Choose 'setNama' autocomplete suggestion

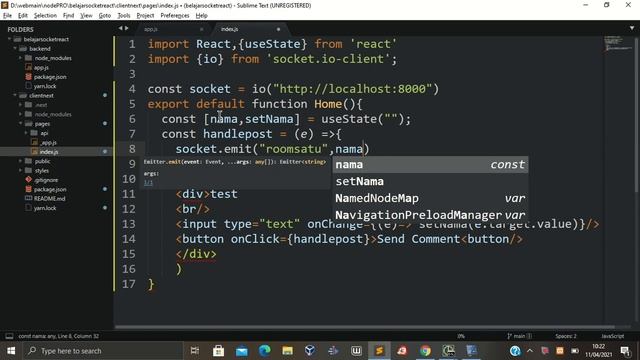coord(430,181)
